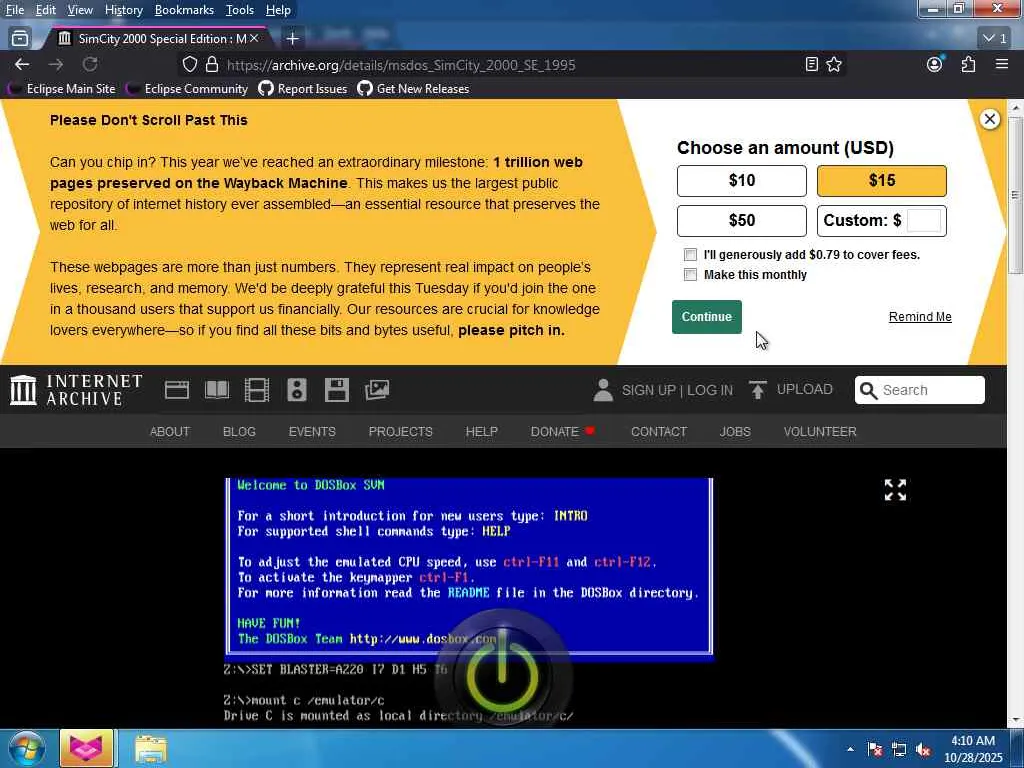1024x768 pixels.
Task: Open the Video film-strip icon in Archive nav
Action: tap(257, 390)
